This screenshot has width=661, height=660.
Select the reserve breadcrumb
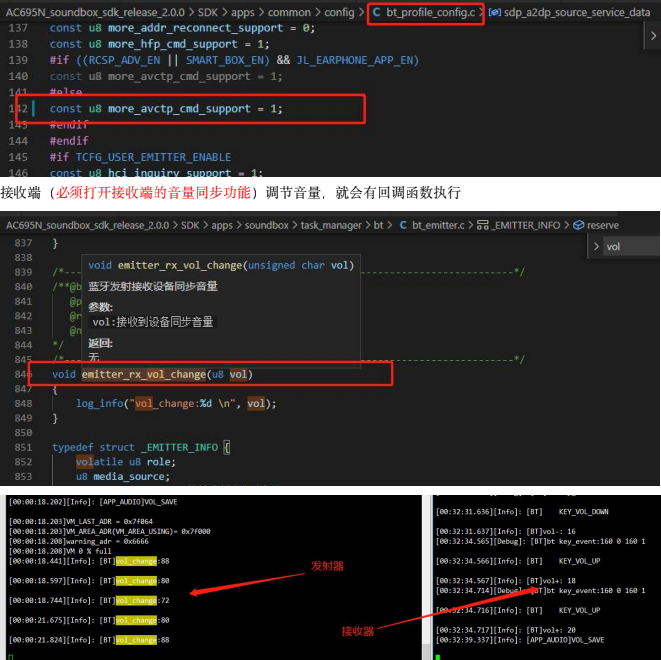(x=603, y=225)
